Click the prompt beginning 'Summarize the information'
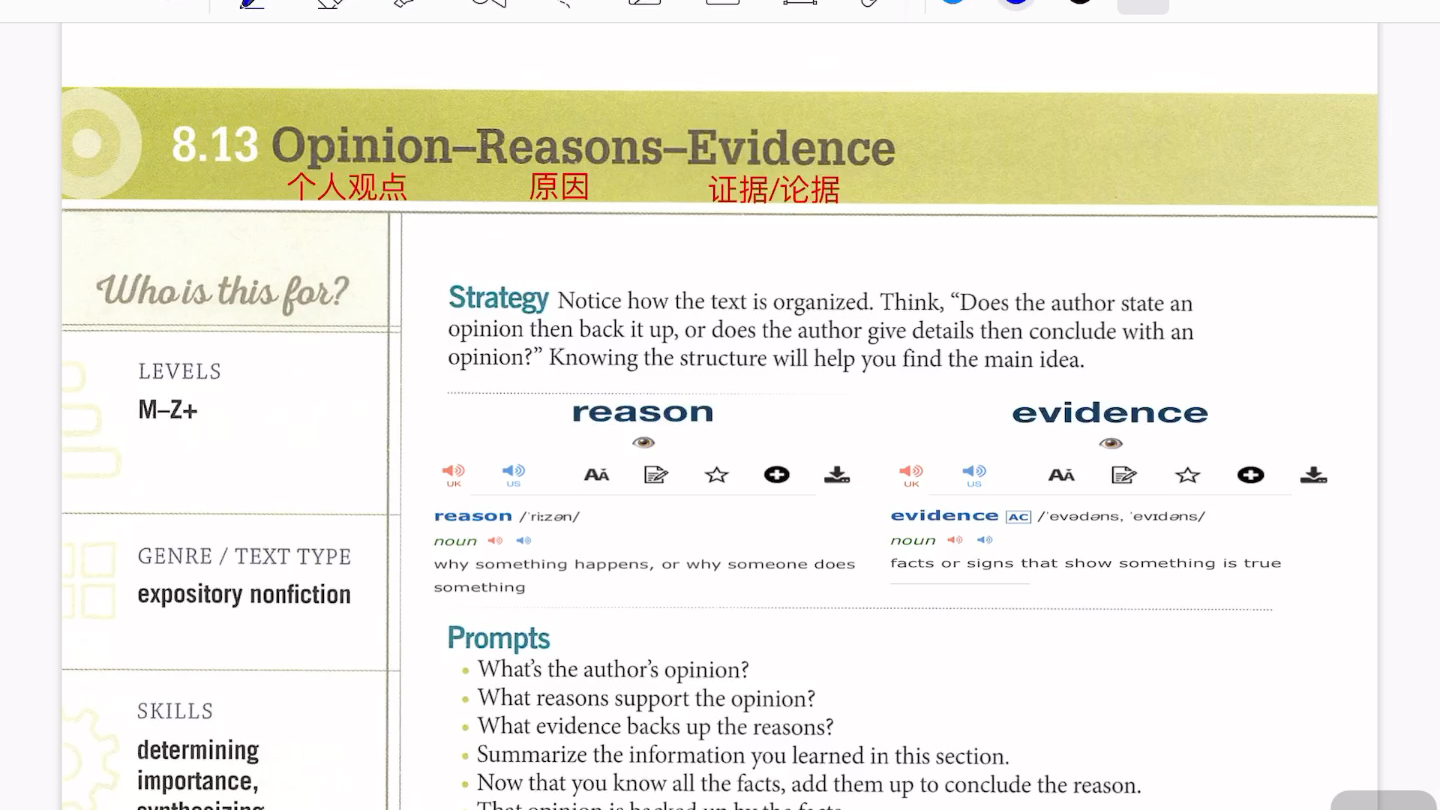This screenshot has height=810, width=1440. 743,755
